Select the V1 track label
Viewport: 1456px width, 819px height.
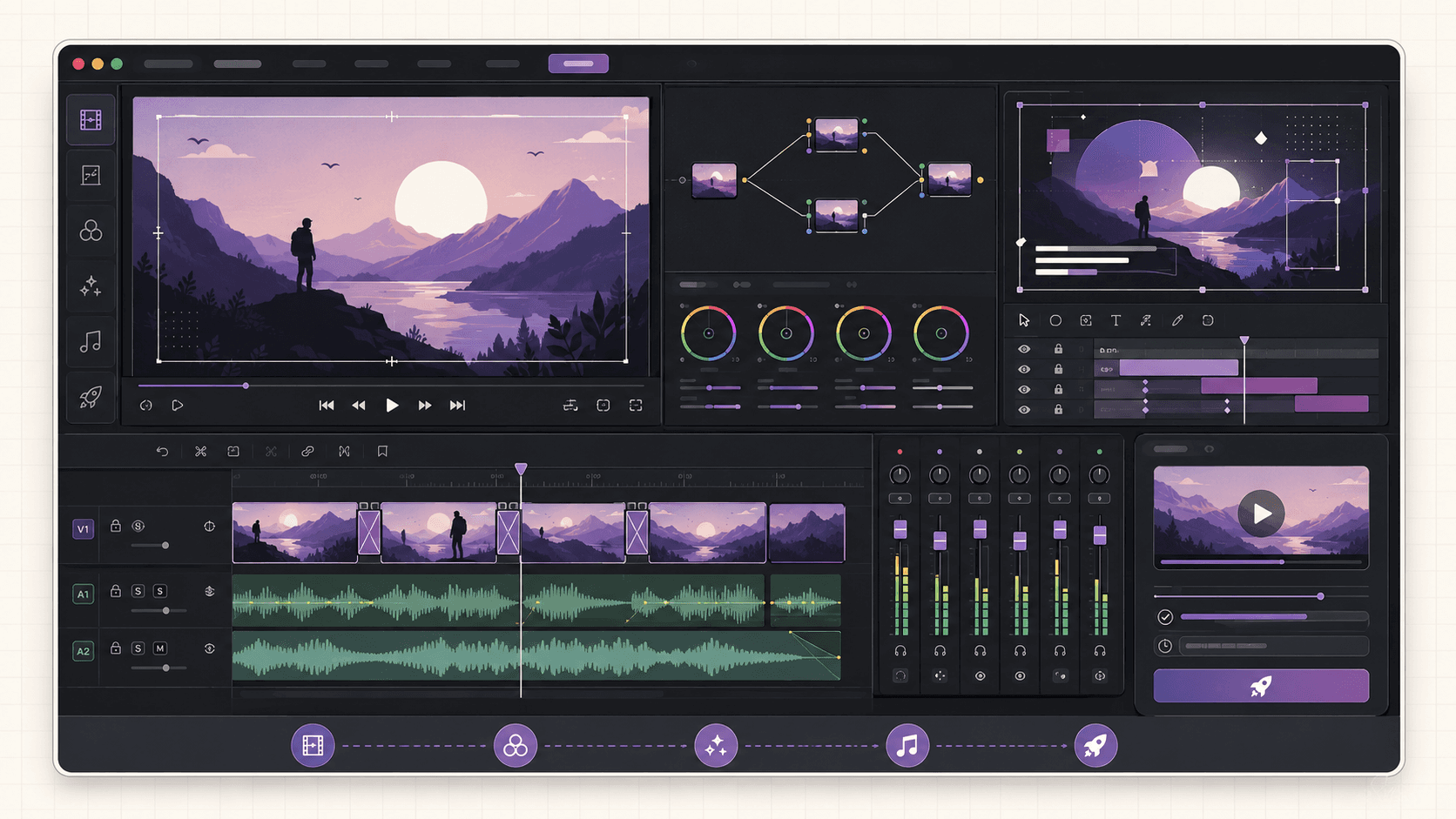83,528
